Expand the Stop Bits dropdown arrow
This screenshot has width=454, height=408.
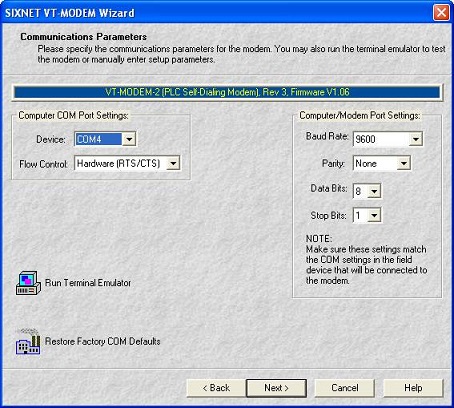click(x=374, y=215)
